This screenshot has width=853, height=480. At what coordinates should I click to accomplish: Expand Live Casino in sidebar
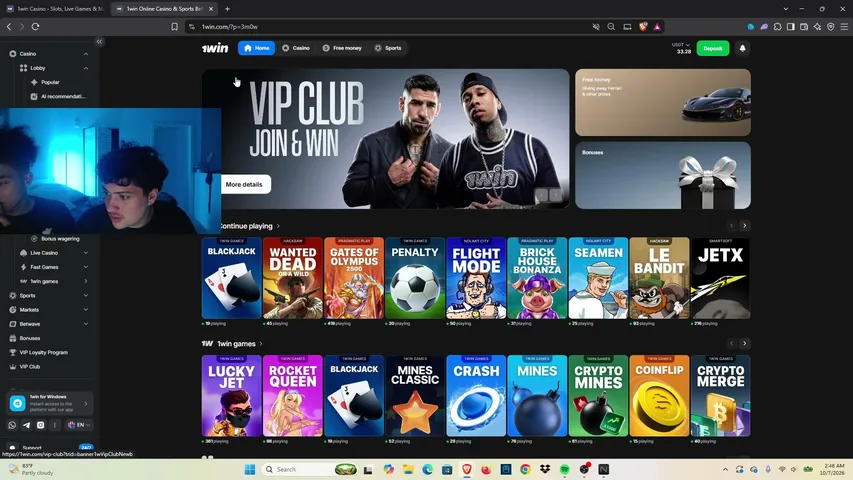click(x=85, y=253)
